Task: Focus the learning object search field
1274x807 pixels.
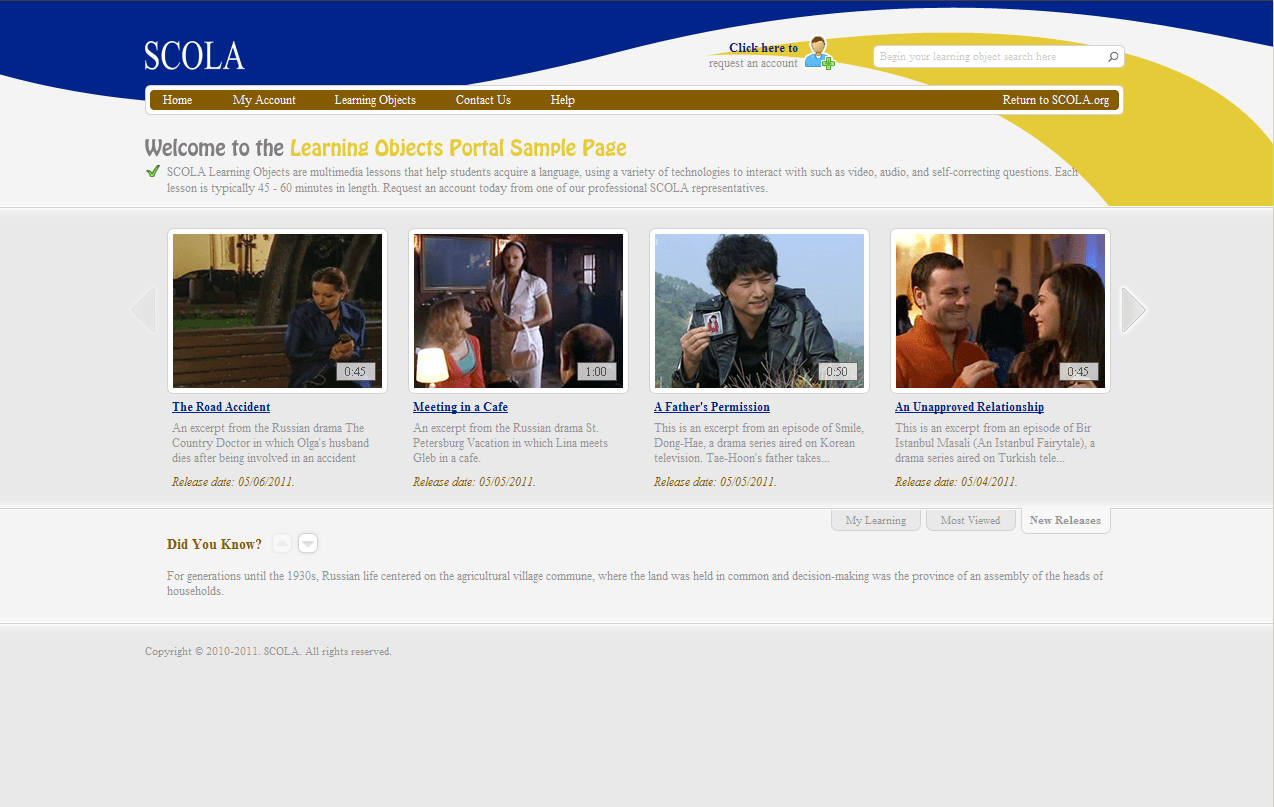Action: point(990,57)
